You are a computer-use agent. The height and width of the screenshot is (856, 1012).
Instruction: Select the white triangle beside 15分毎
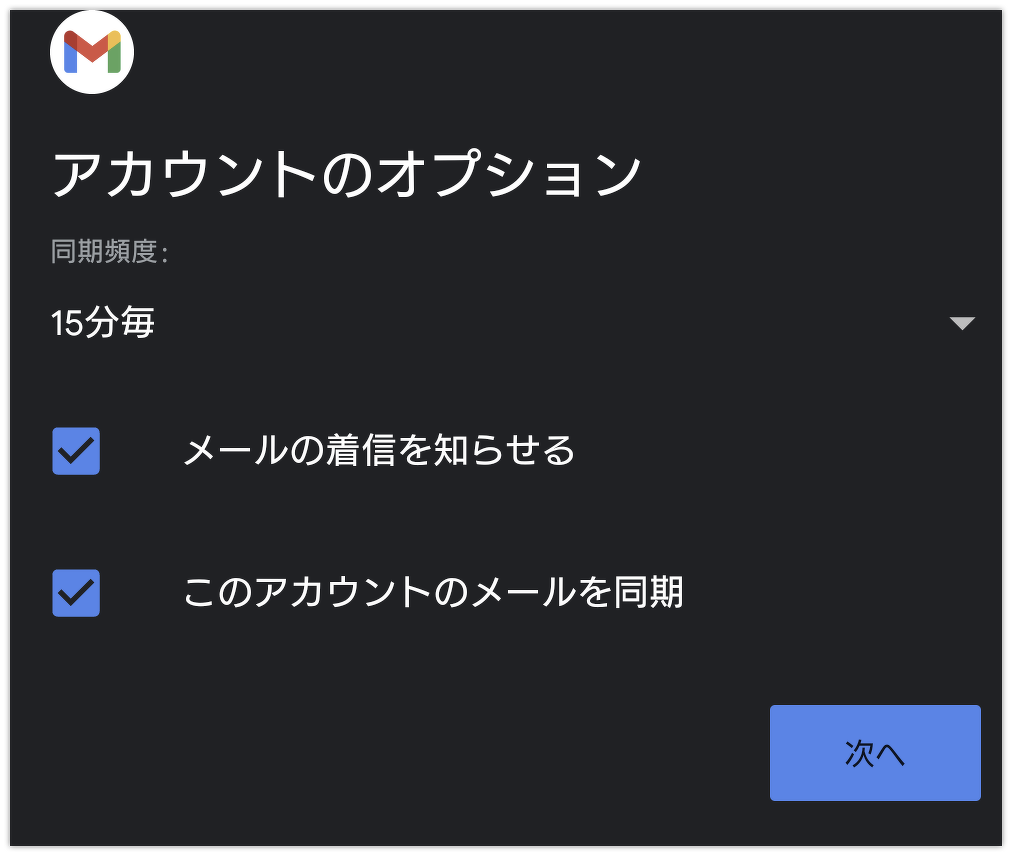click(962, 323)
